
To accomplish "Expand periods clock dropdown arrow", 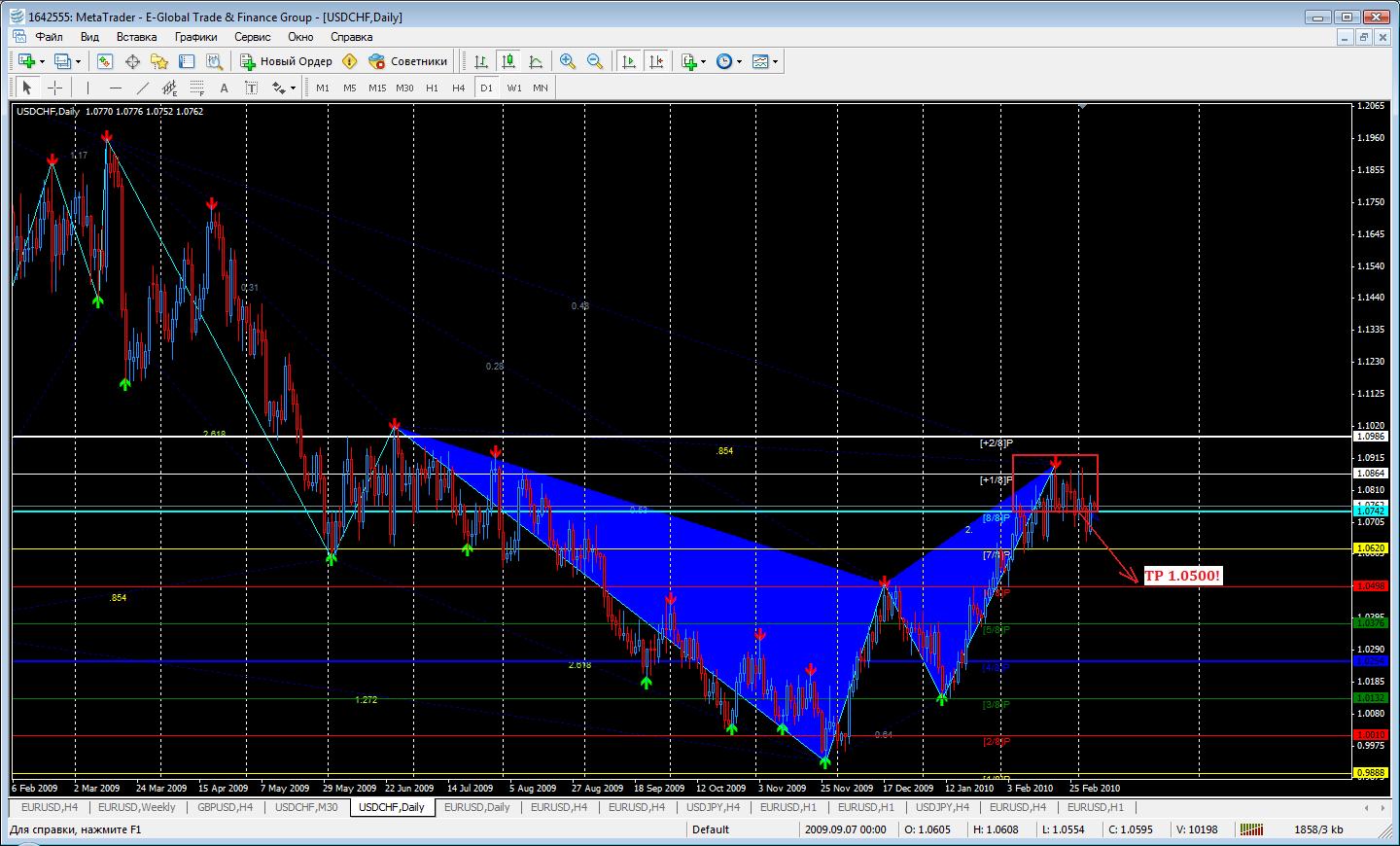I will pos(739,61).
